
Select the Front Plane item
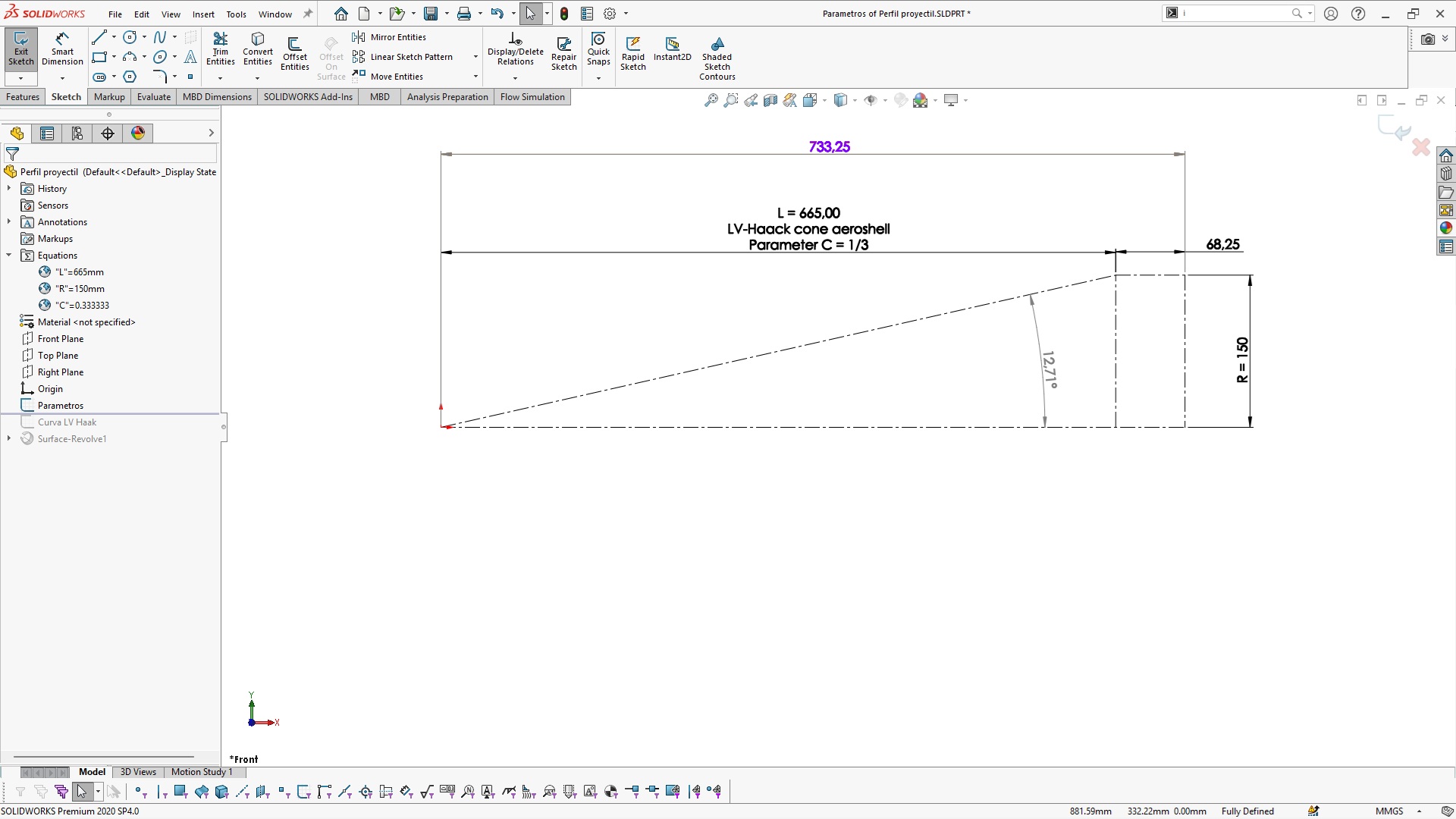click(x=61, y=338)
